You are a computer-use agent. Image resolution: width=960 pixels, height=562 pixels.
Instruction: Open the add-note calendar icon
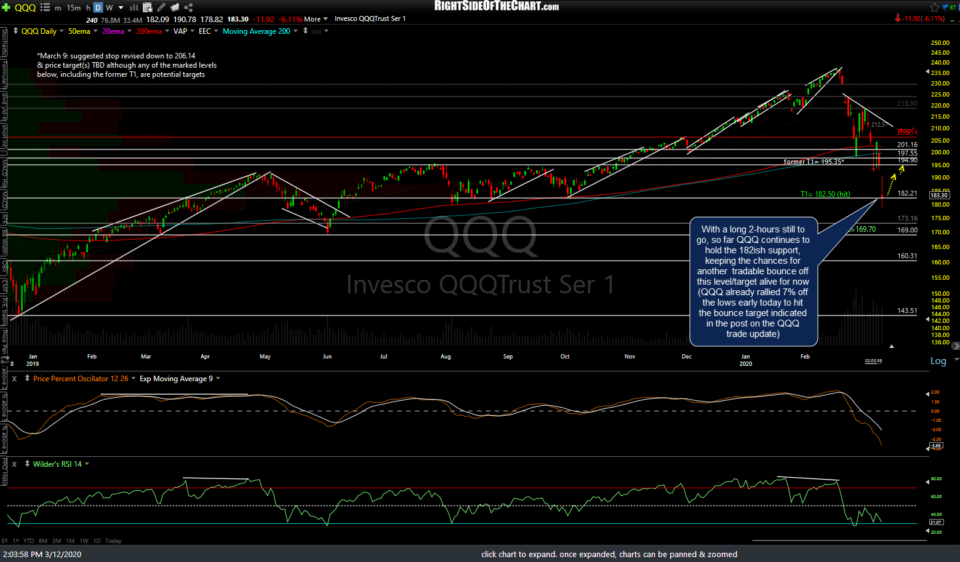pos(147,8)
